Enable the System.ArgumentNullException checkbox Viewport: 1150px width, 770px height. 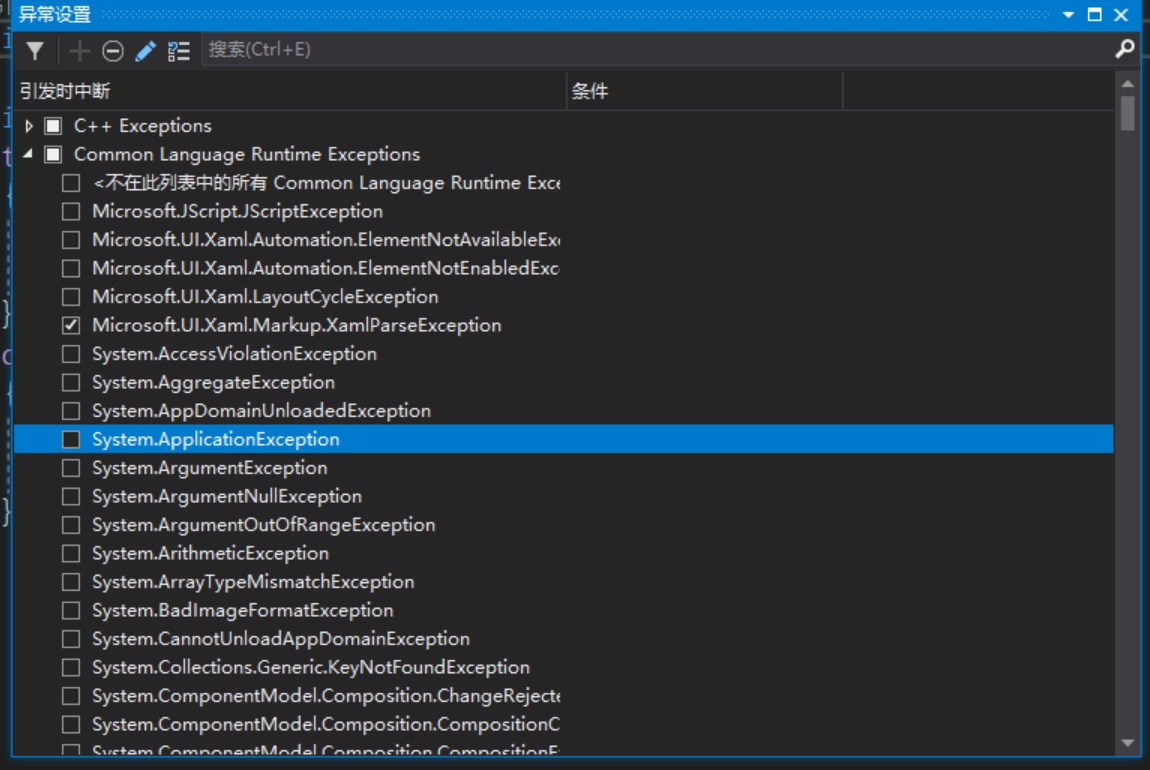coord(71,496)
